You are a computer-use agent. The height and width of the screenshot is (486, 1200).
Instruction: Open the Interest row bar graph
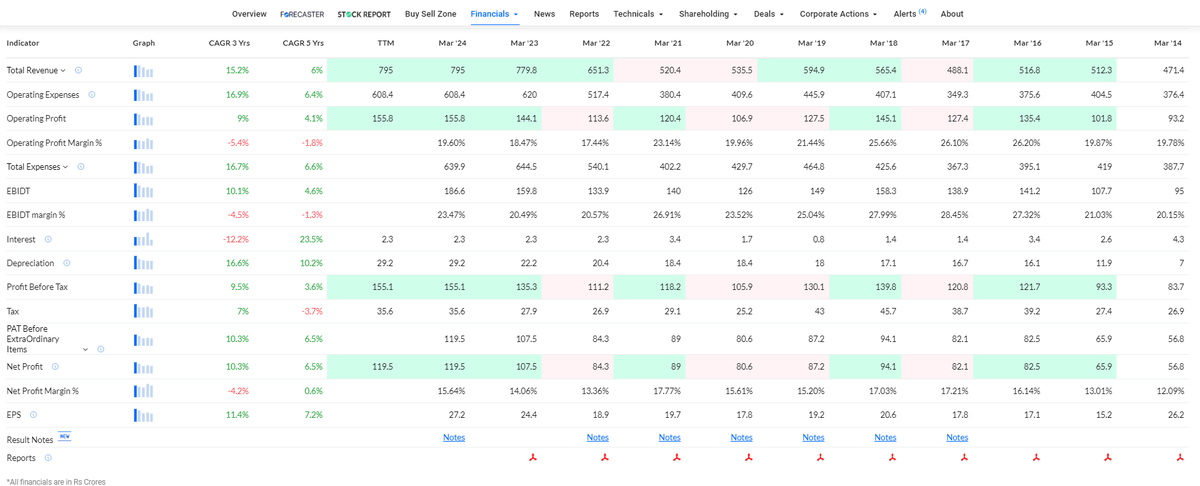tap(143, 239)
